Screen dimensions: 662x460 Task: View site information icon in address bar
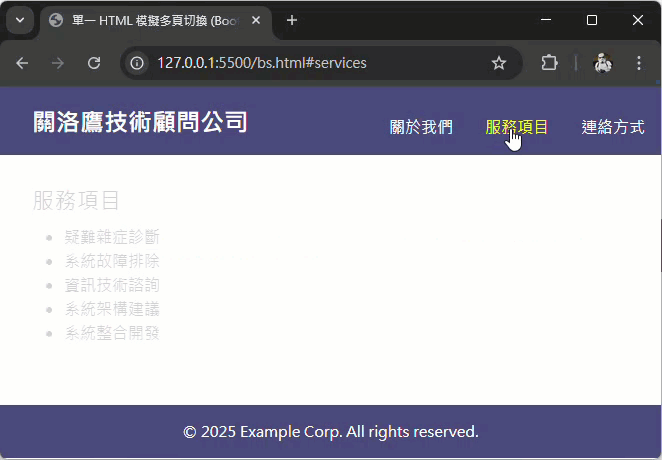tap(138, 63)
